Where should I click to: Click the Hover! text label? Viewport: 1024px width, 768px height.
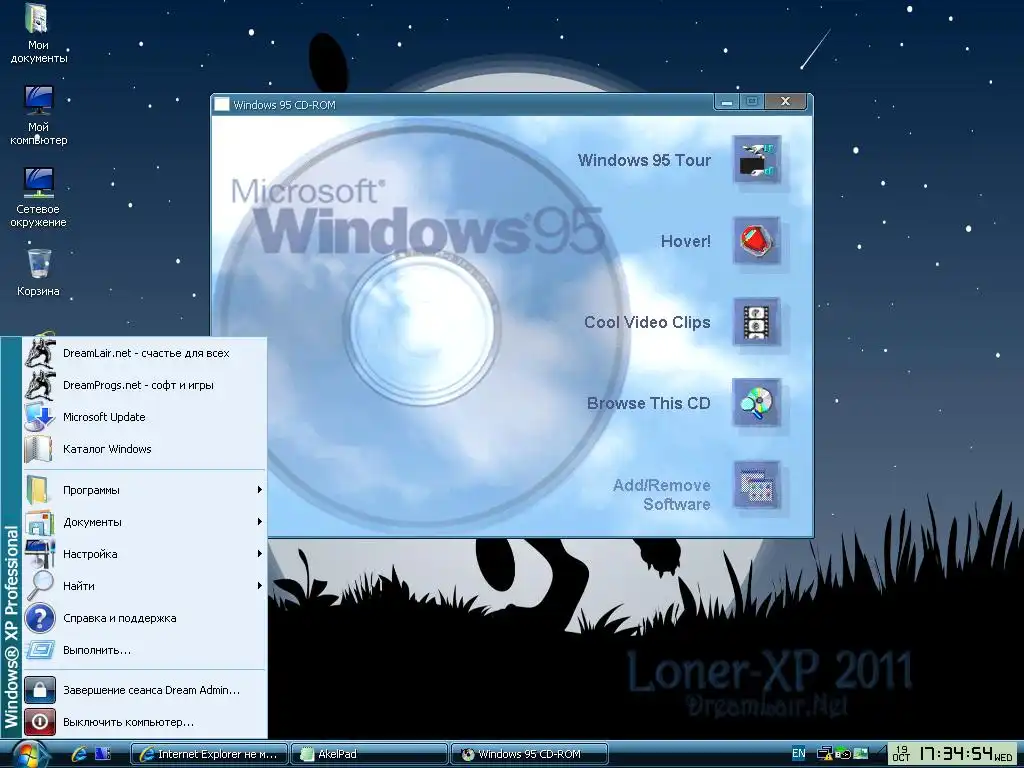pos(686,241)
